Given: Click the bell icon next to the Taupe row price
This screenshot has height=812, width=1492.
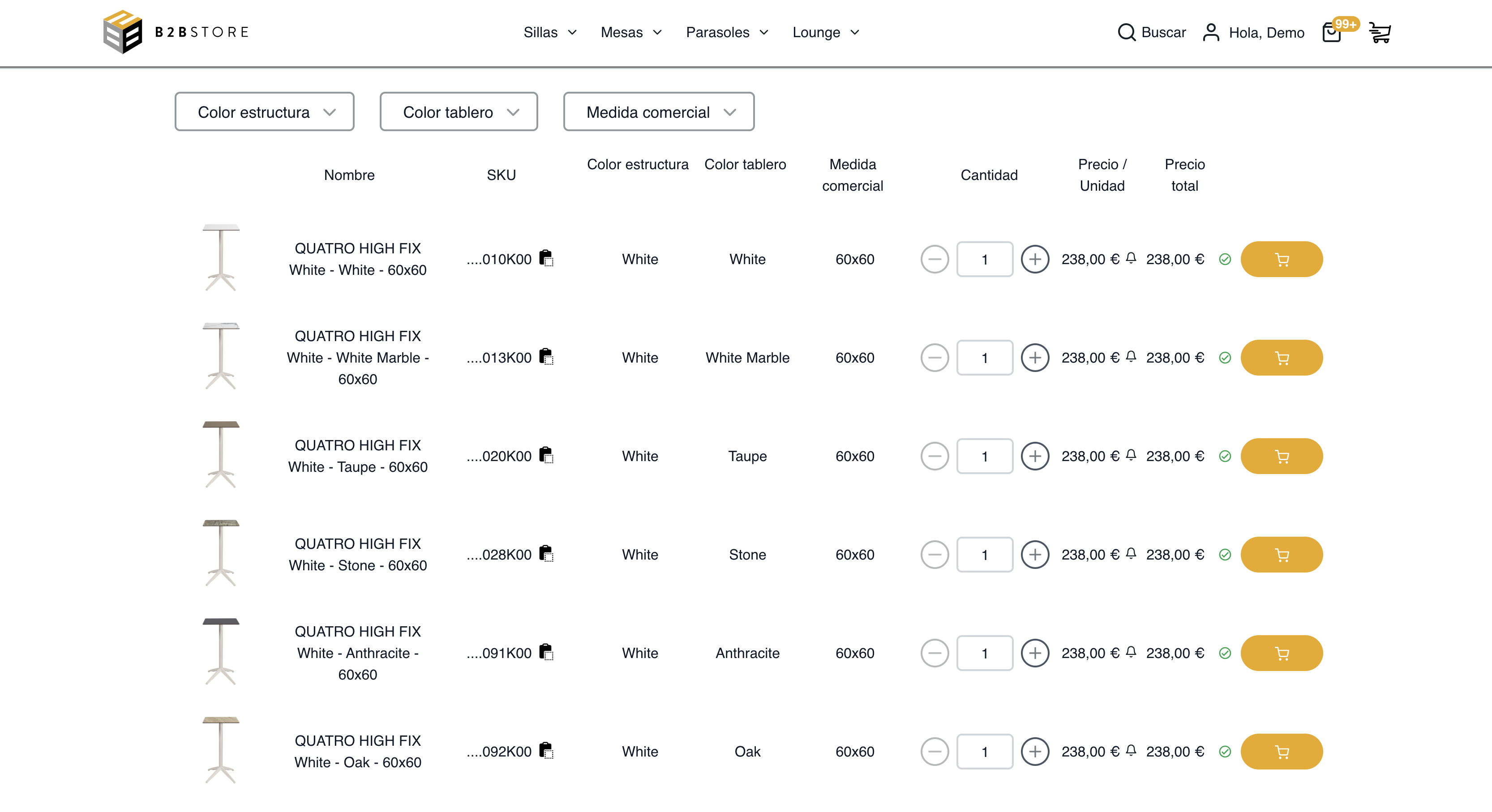Looking at the screenshot, I should click(x=1131, y=456).
